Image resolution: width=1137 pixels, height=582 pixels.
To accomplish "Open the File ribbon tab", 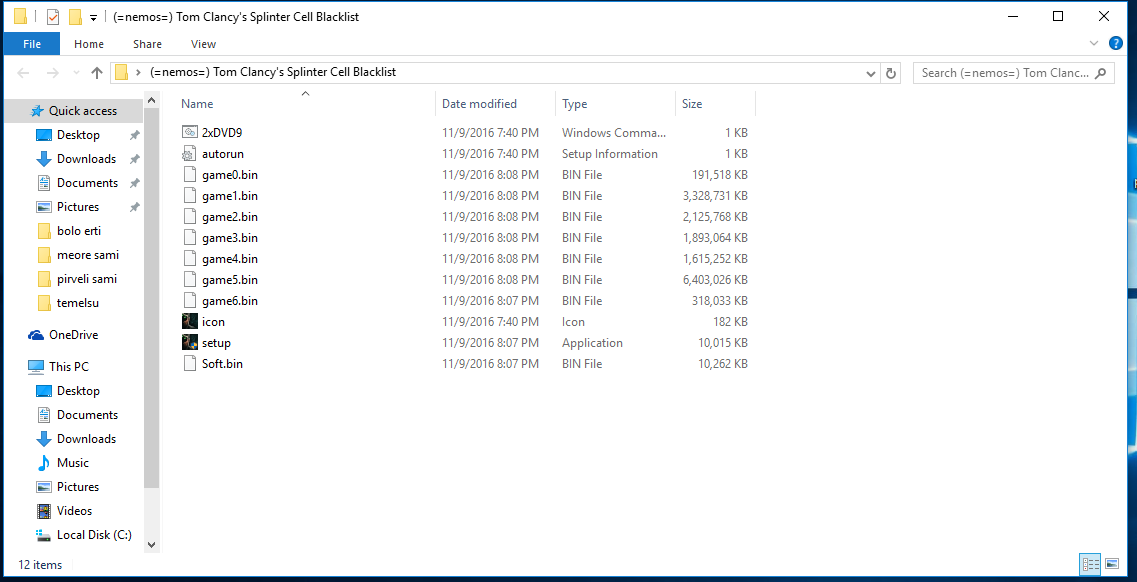I will pos(32,43).
